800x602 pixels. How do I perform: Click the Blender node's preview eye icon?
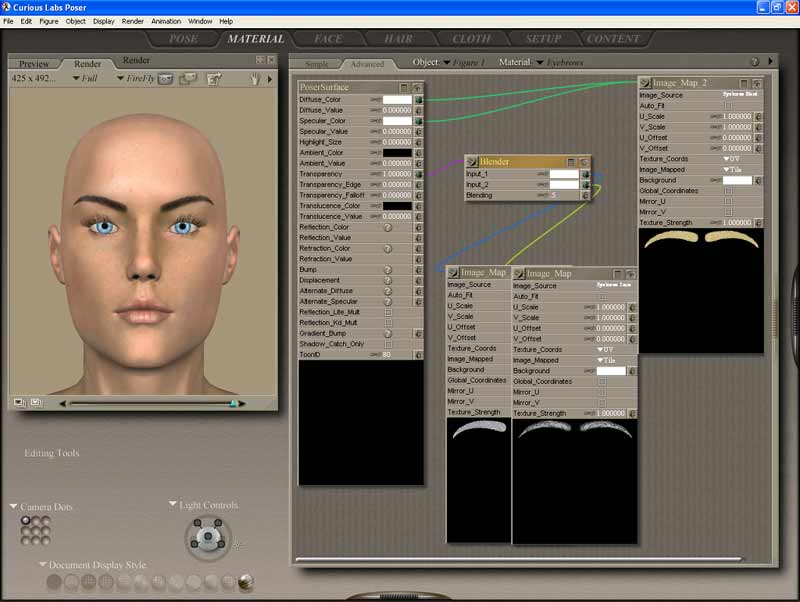[x=584, y=161]
